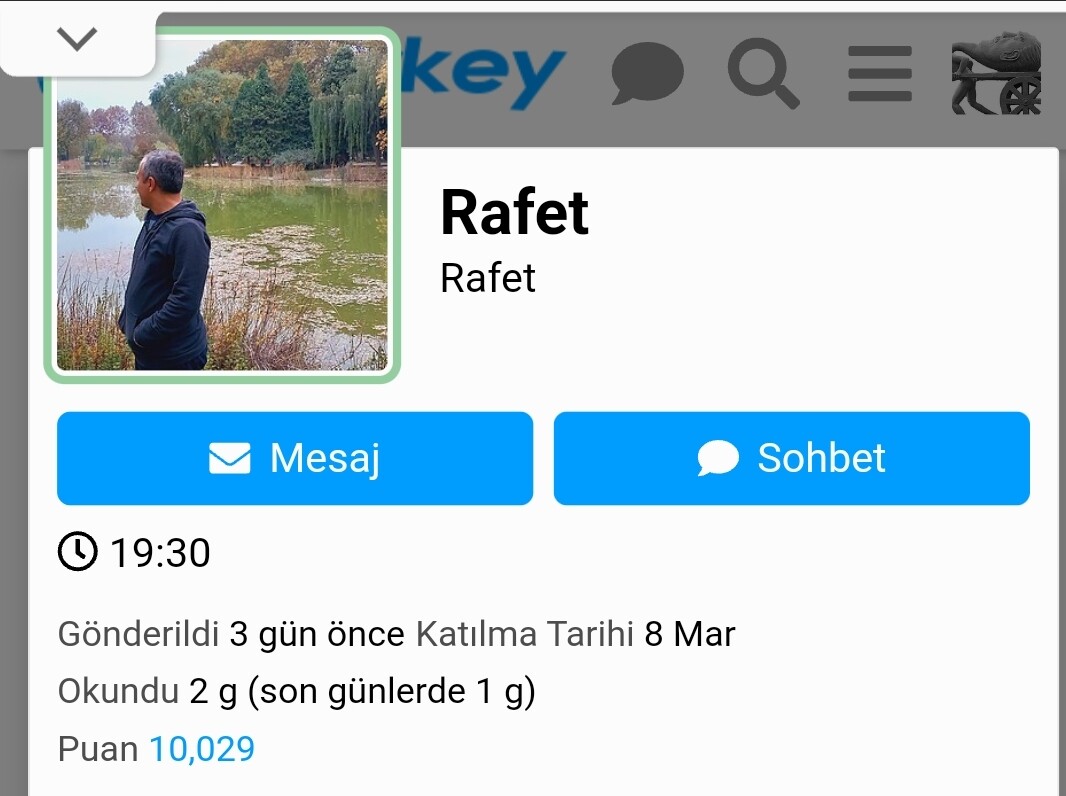
Task: Open the hamburger menu
Action: coord(880,73)
